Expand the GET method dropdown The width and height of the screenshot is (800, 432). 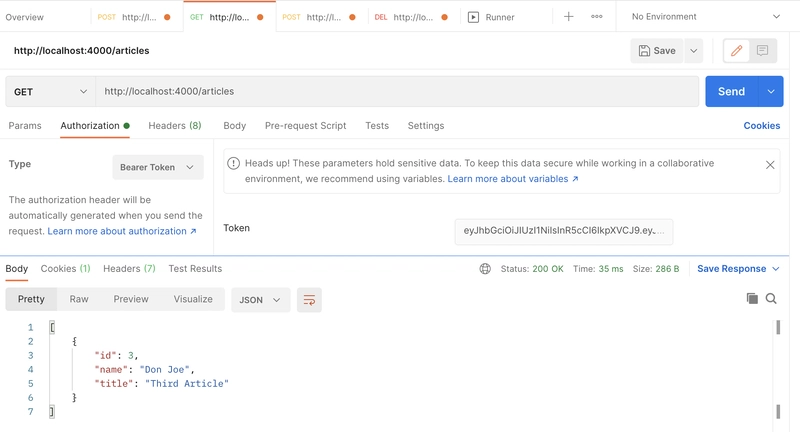tap(50, 92)
